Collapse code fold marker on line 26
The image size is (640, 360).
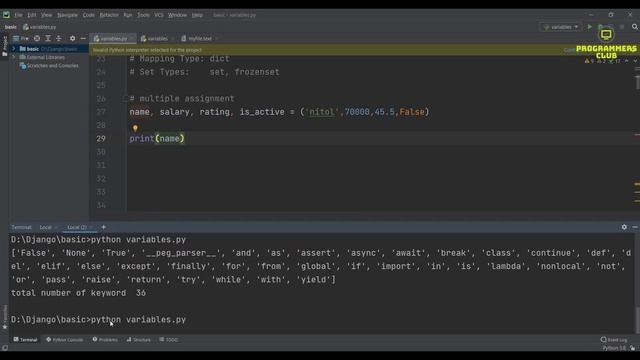(x=125, y=98)
